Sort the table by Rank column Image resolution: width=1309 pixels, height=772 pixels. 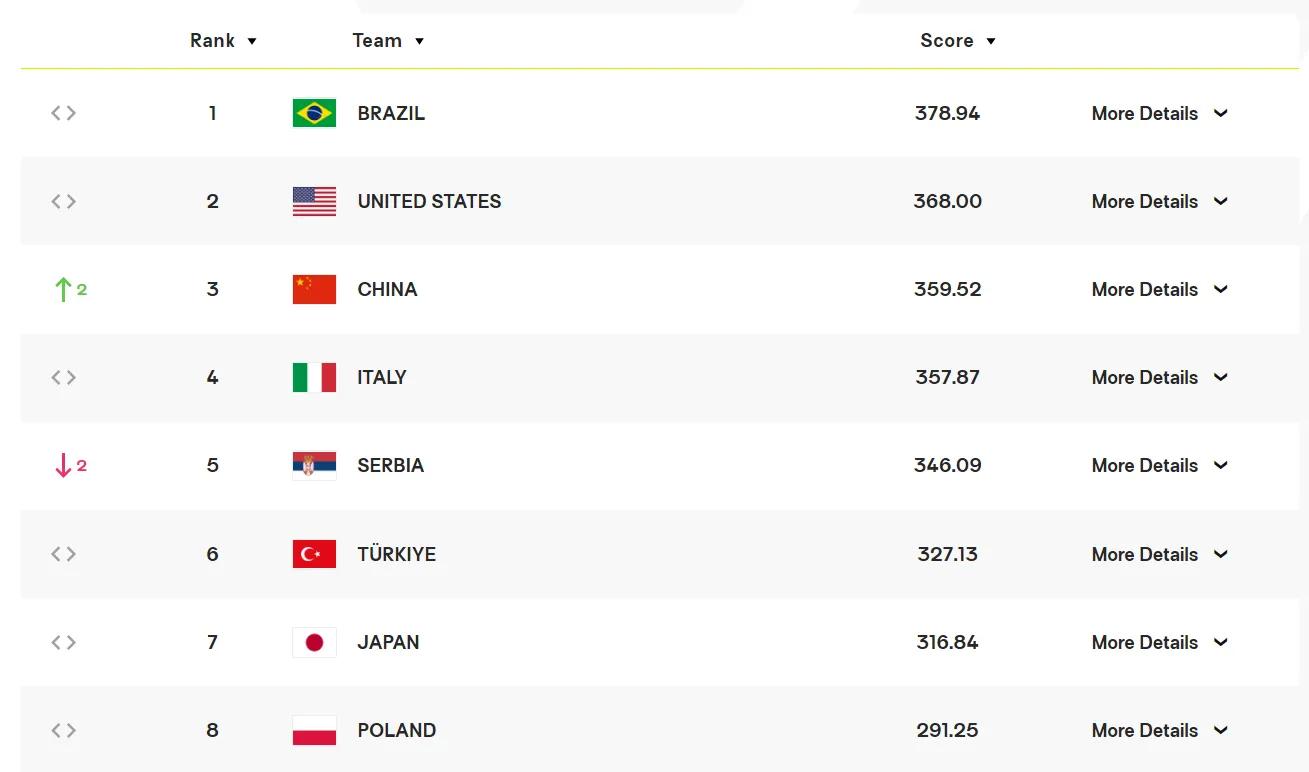point(223,41)
